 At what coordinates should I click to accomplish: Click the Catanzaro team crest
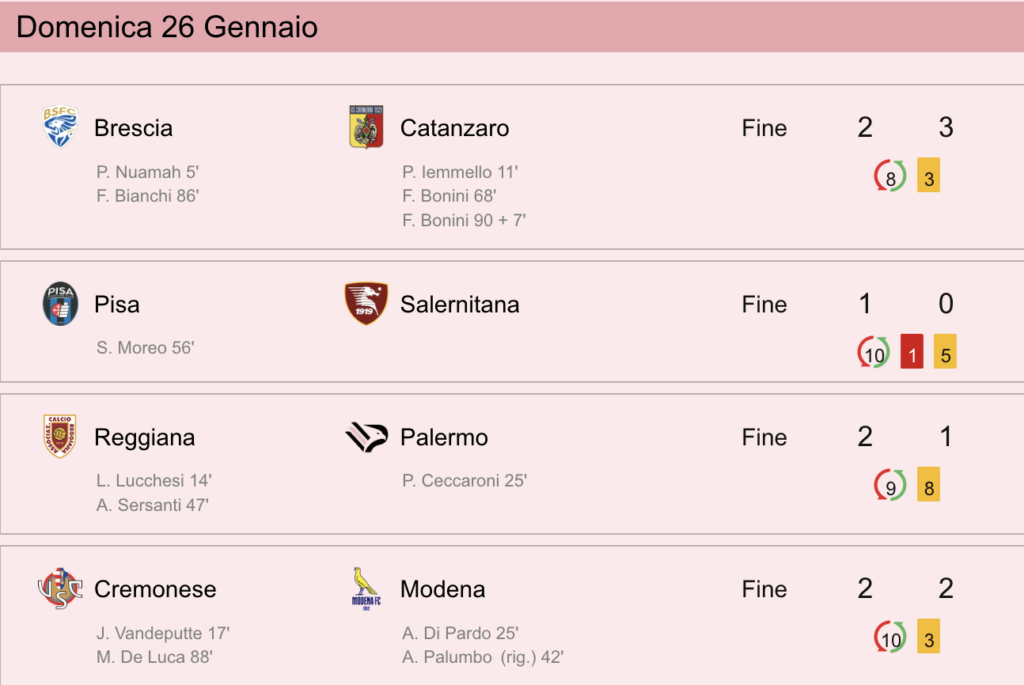coord(366,127)
